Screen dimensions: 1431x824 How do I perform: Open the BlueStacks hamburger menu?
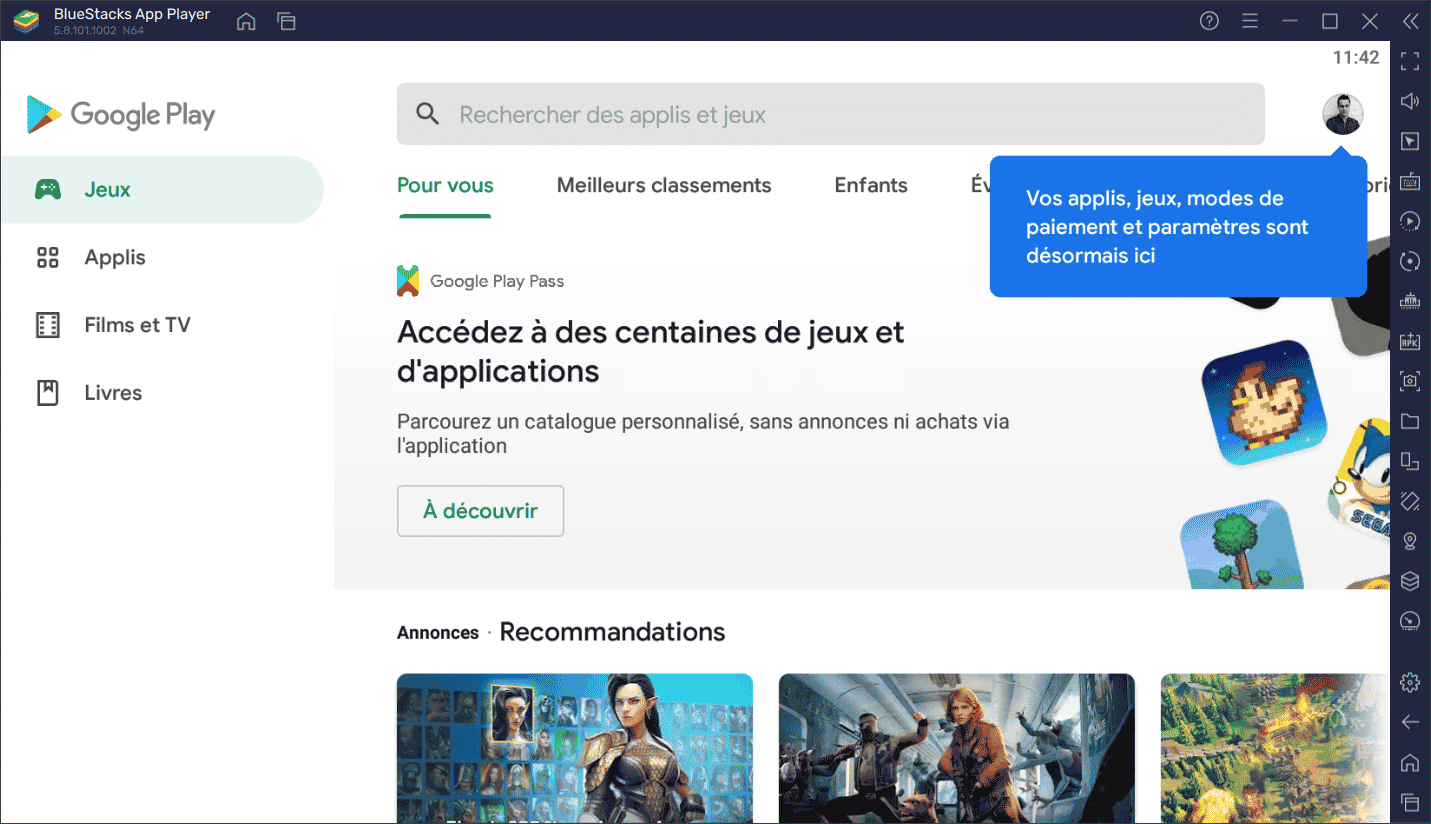coord(1250,20)
